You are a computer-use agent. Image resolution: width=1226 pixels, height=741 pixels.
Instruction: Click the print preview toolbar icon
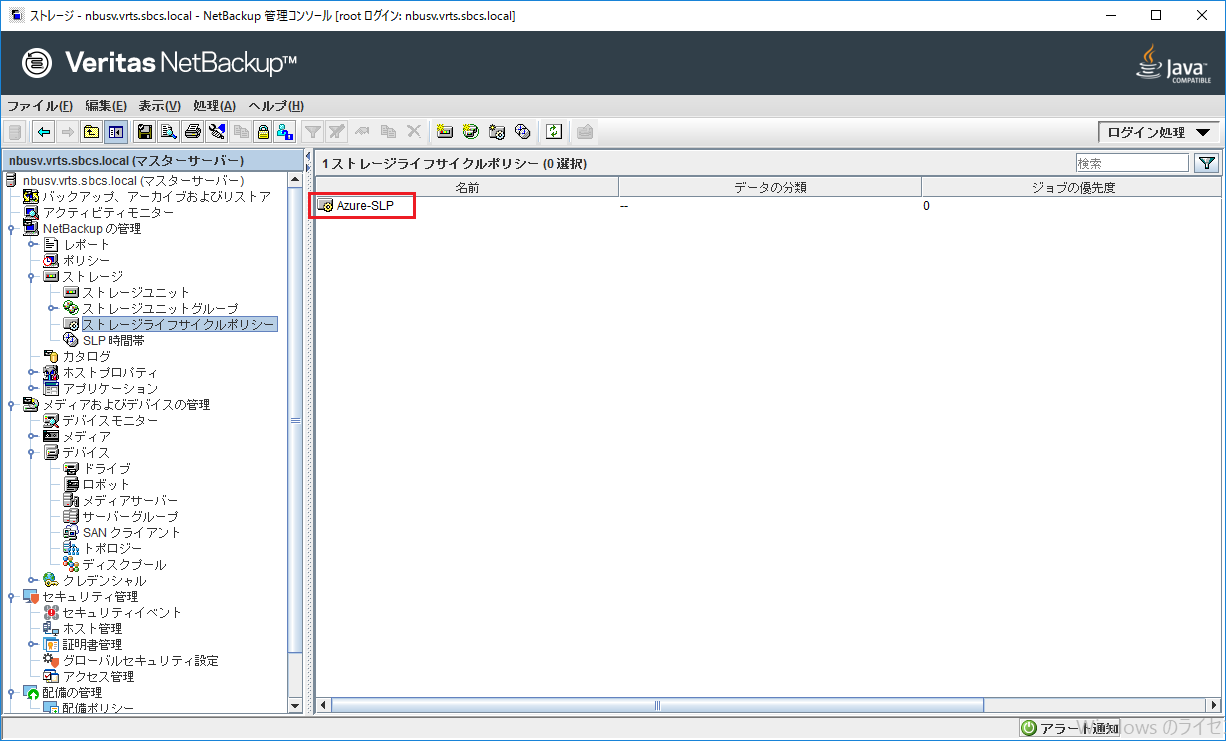tap(168, 131)
